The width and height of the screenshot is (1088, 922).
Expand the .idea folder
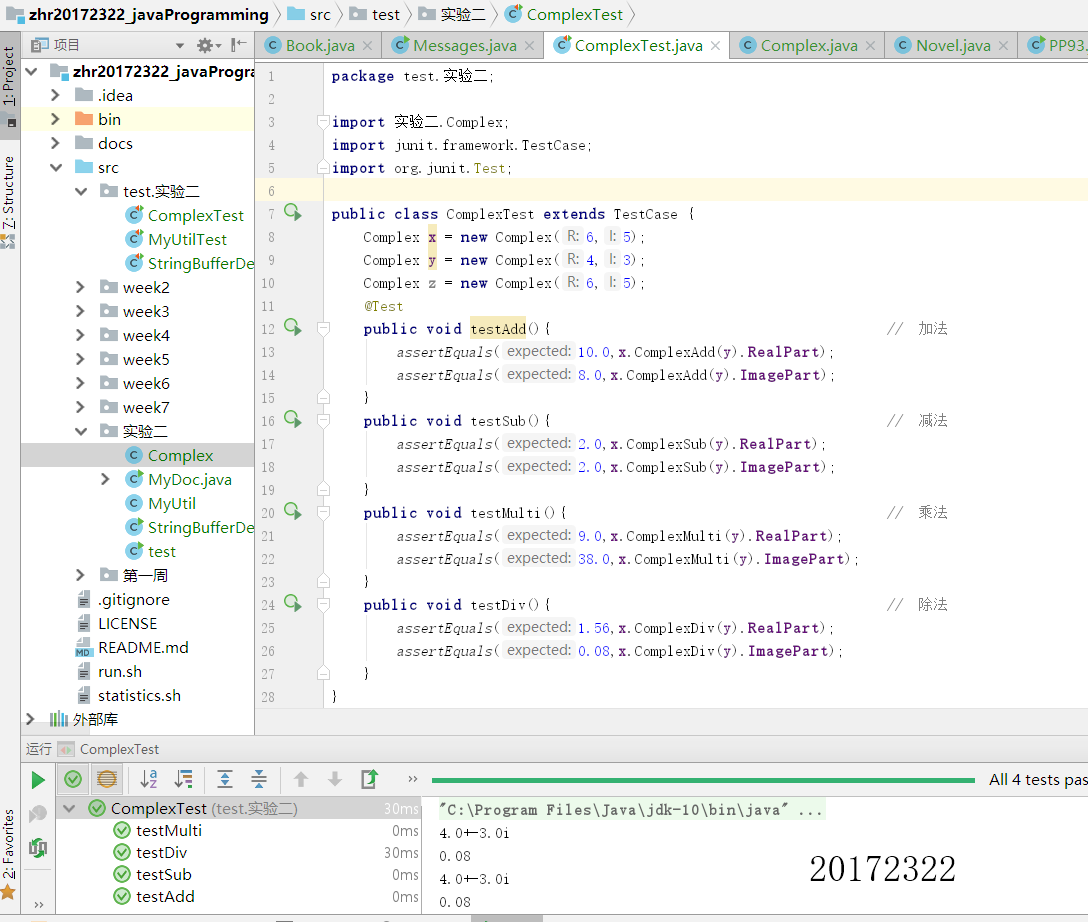click(56, 95)
